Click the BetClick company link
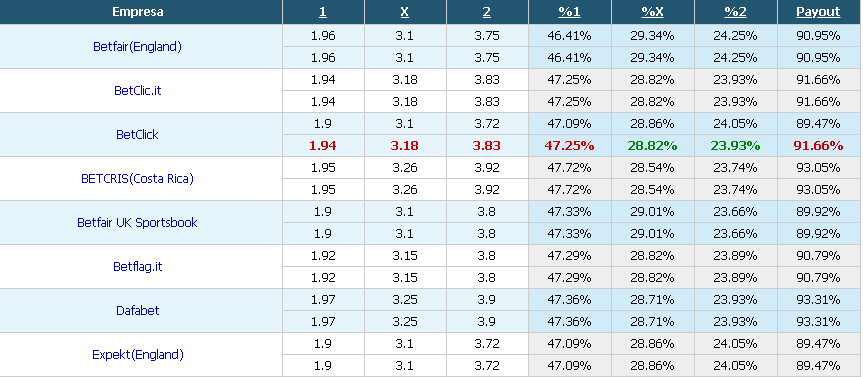The width and height of the screenshot is (863, 377). [x=137, y=135]
